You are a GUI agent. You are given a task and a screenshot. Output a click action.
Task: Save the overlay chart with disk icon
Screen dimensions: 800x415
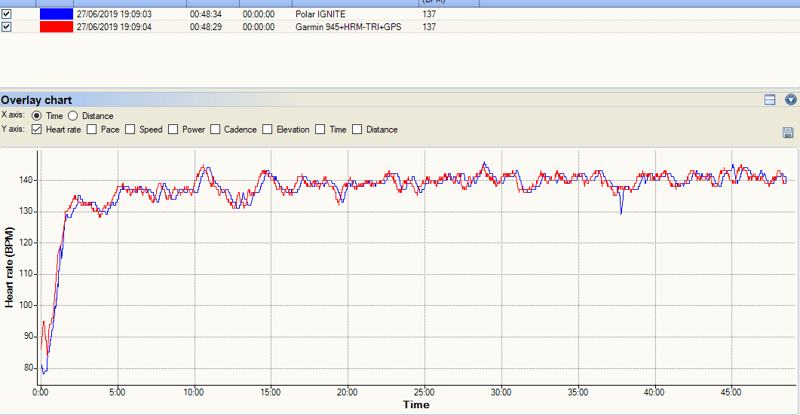[x=787, y=133]
